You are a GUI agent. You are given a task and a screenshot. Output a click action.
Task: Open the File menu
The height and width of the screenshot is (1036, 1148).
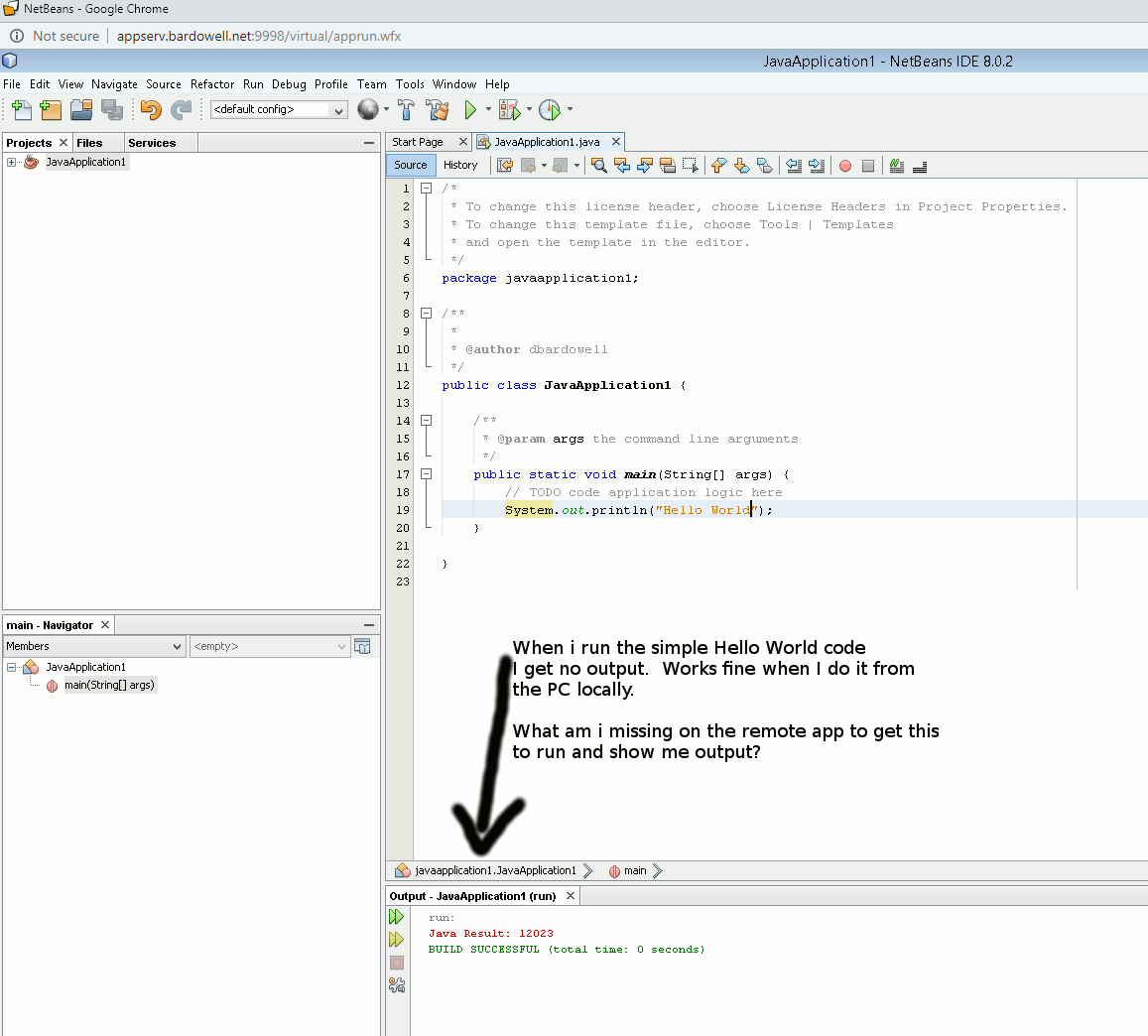12,84
